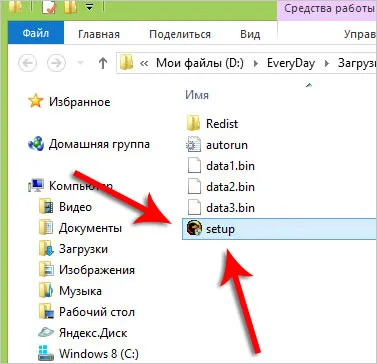
Task: Click the Домашняя группа globe icon
Action: pyautogui.click(x=36, y=144)
